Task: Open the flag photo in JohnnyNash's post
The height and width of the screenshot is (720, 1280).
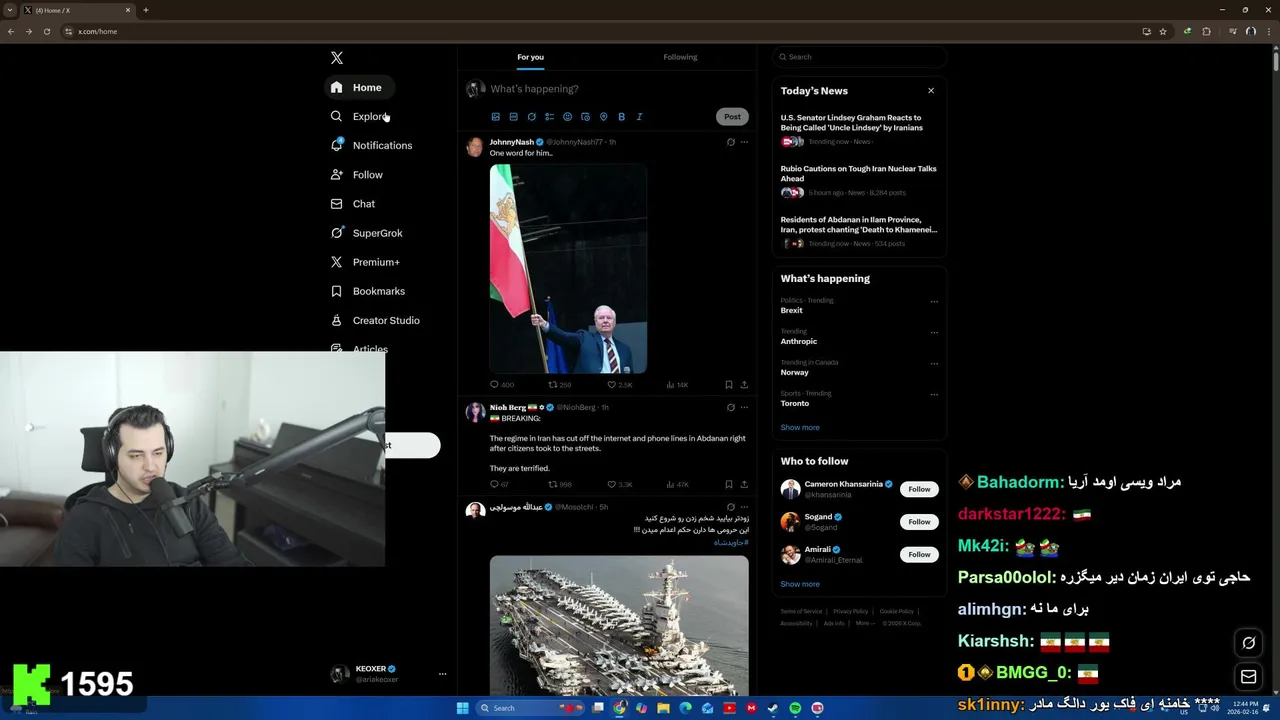Action: (568, 269)
